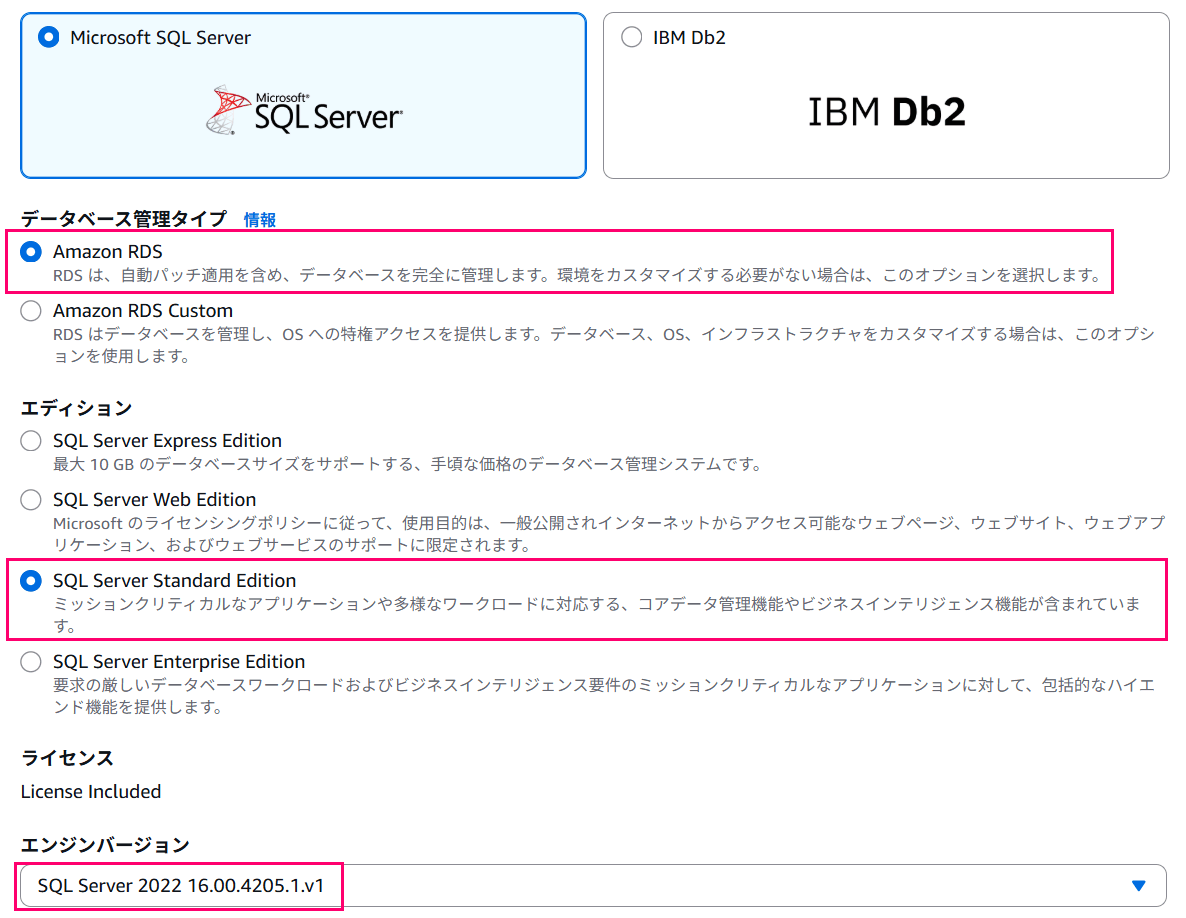Click the Microsoft SQL Server logo
This screenshot has height=918, width=1186.
[304, 111]
